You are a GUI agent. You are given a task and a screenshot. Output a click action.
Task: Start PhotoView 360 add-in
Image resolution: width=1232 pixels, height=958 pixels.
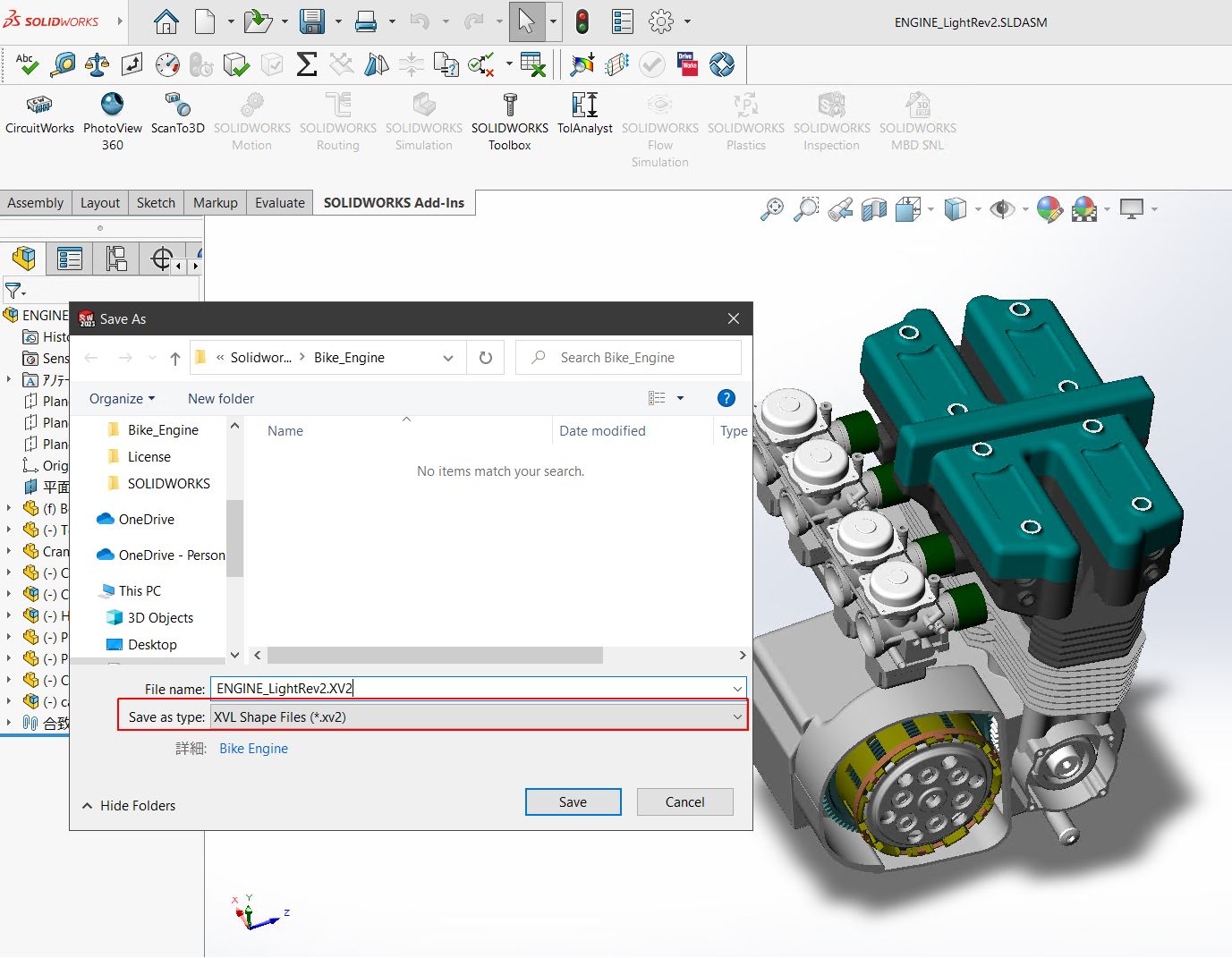click(112, 118)
